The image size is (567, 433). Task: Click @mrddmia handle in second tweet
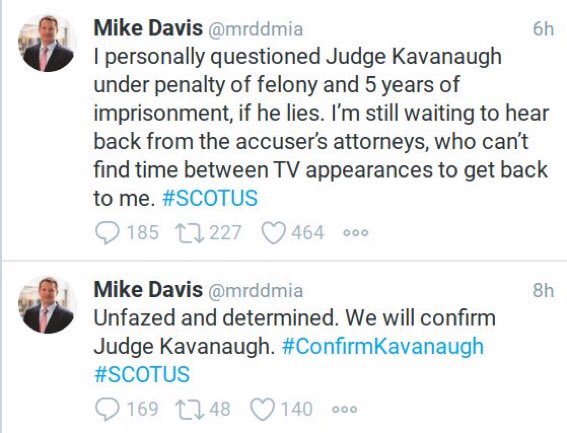[255, 291]
